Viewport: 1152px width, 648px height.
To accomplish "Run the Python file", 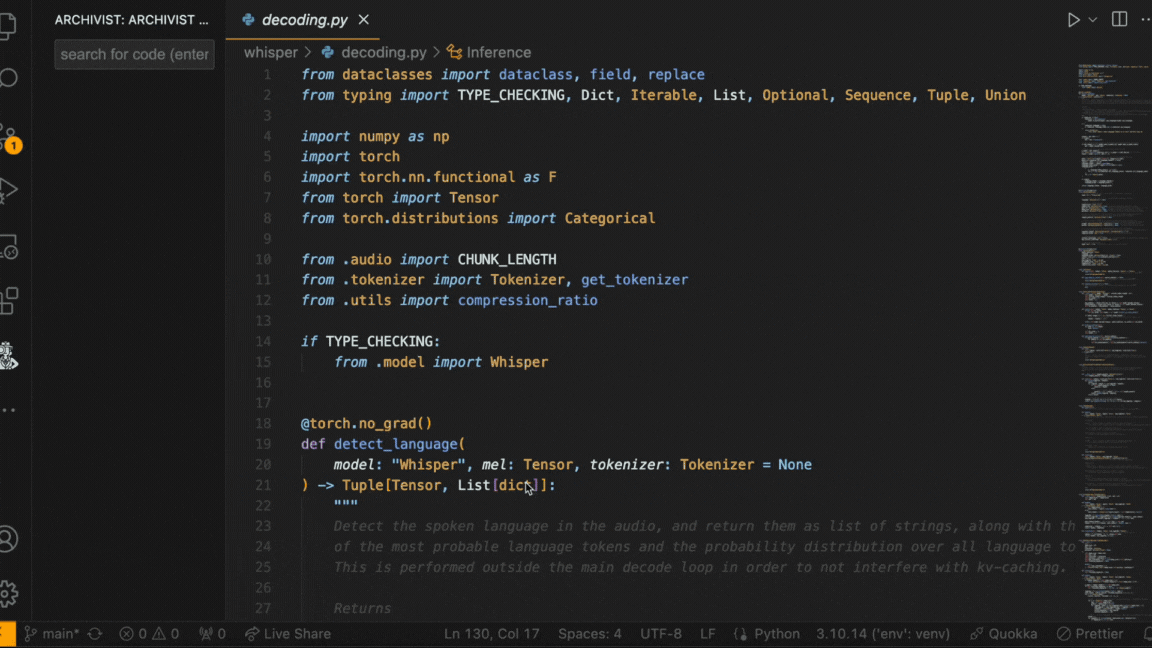I will [x=1073, y=20].
